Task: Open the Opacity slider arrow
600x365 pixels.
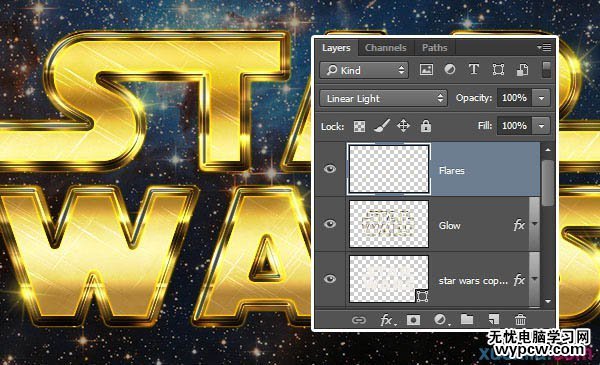Action: (x=541, y=98)
